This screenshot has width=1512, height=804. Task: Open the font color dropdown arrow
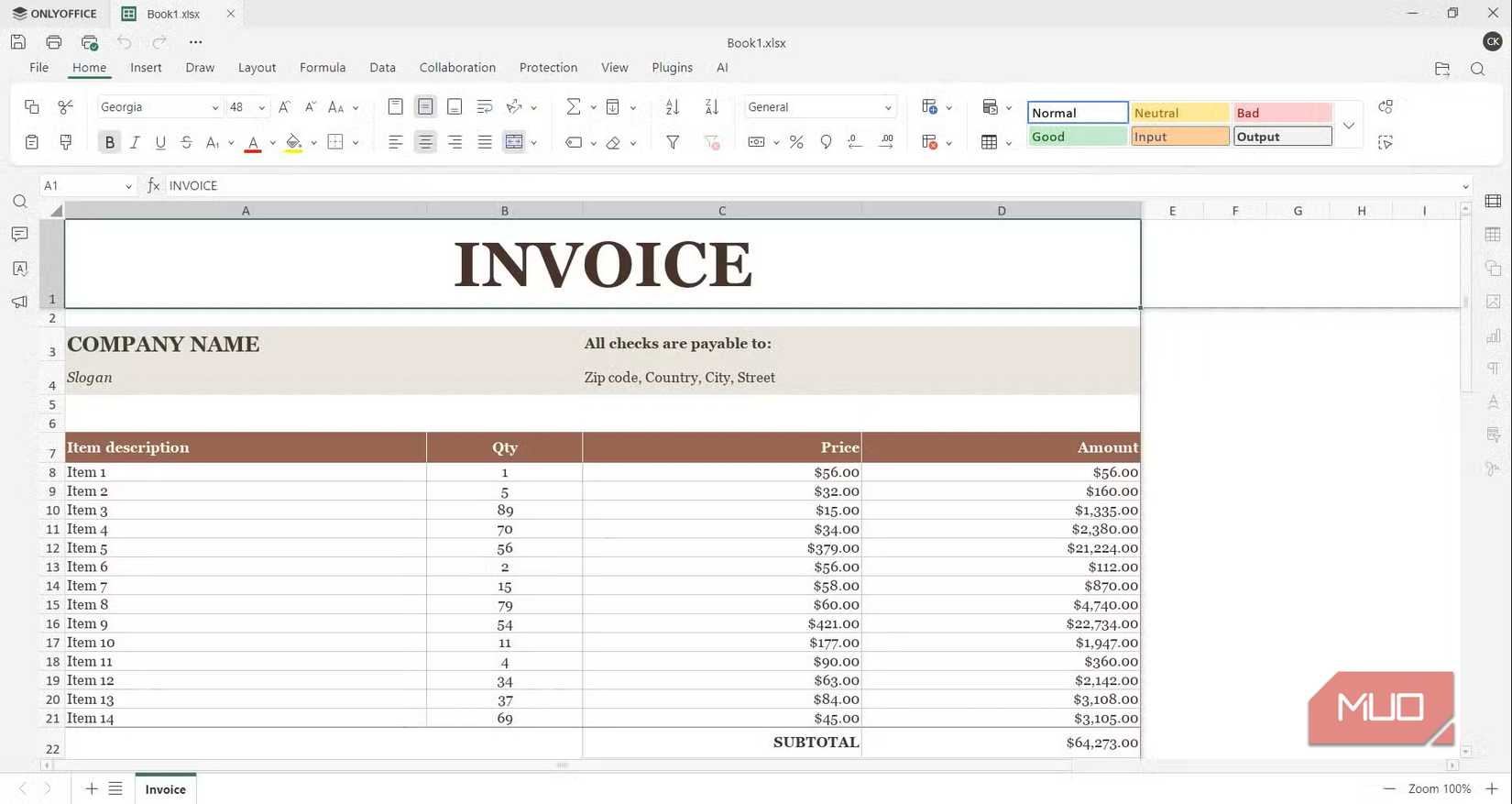click(x=273, y=143)
